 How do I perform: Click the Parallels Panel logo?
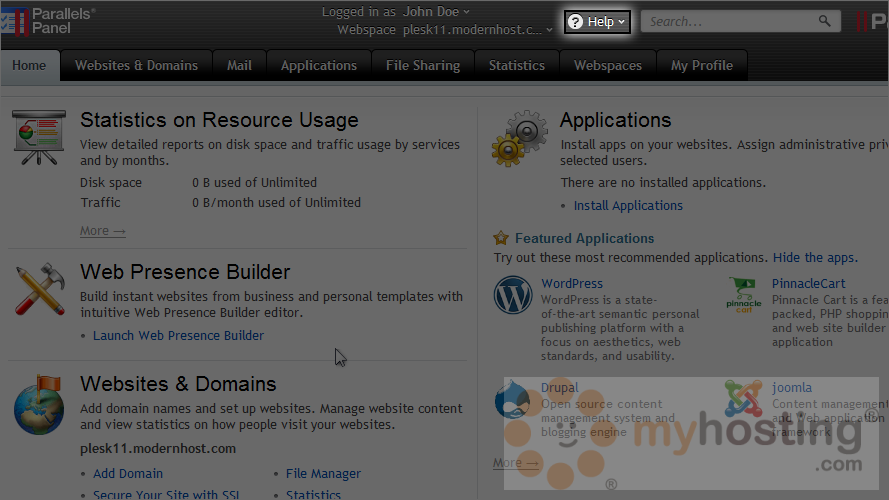click(x=48, y=21)
